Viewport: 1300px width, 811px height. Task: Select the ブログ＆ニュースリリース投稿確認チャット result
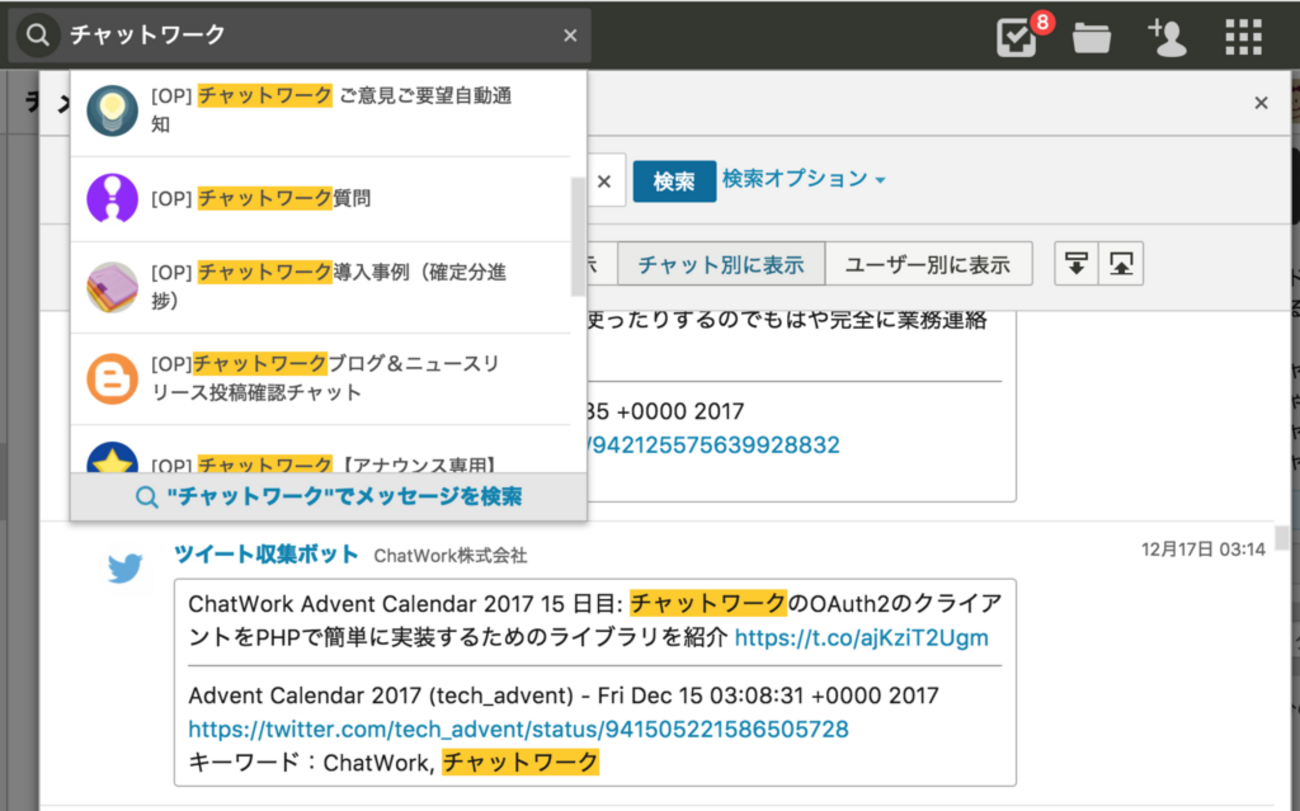pos(321,379)
